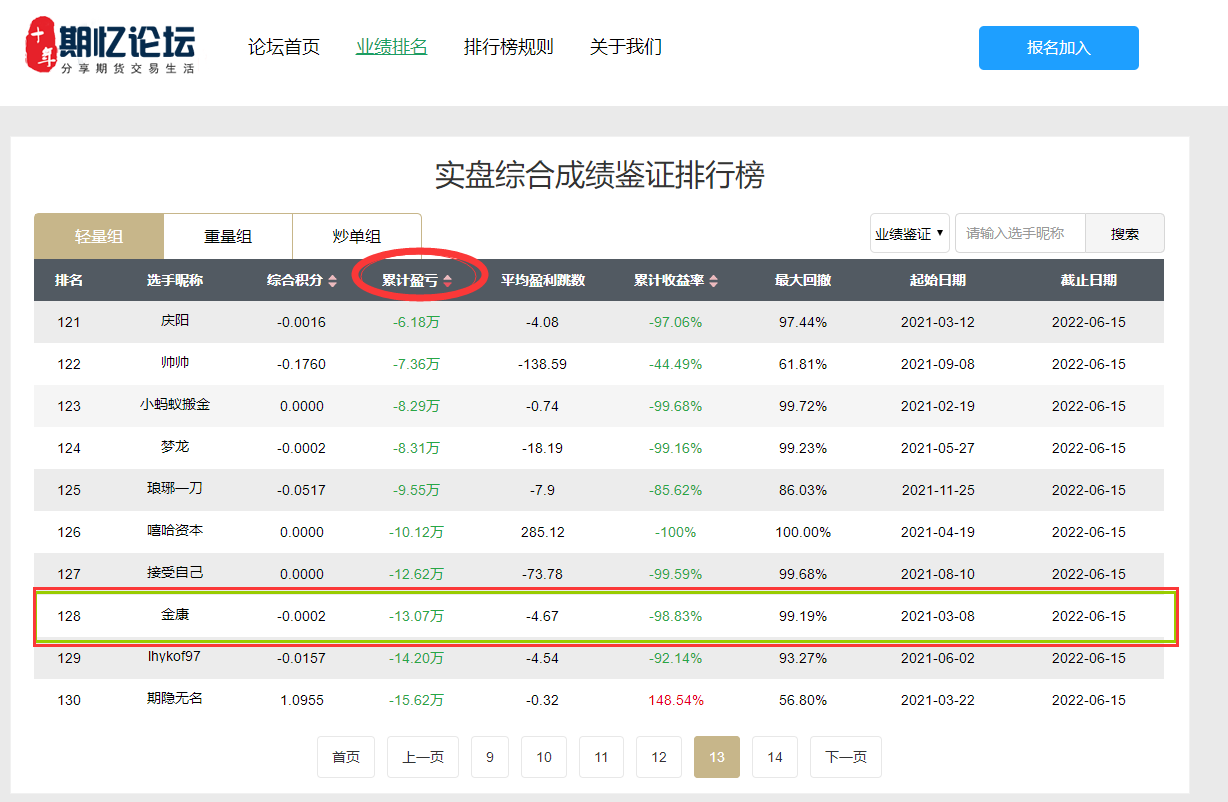Image resolution: width=1228 pixels, height=802 pixels.
Task: Sort by 累计收益率 column arrows
Action: (x=713, y=282)
